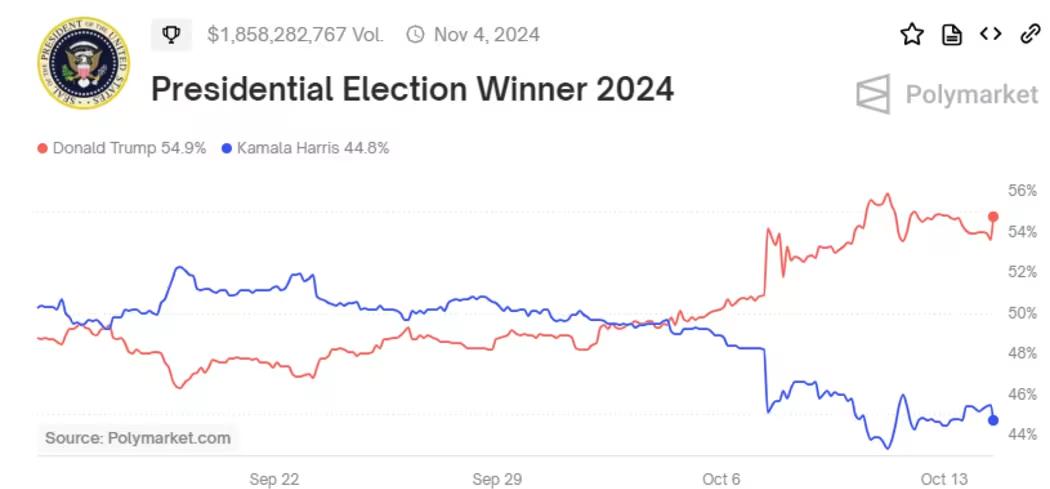Select the Sep 22 date on the axis
This screenshot has height=489, width=1050.
click(274, 480)
